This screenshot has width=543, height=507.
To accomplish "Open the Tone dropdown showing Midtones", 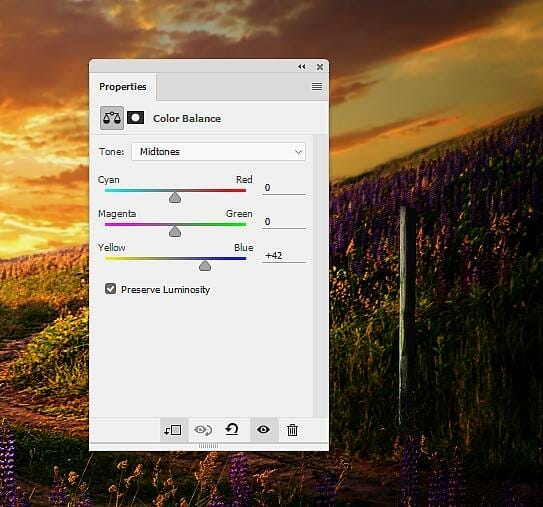I will coord(219,152).
